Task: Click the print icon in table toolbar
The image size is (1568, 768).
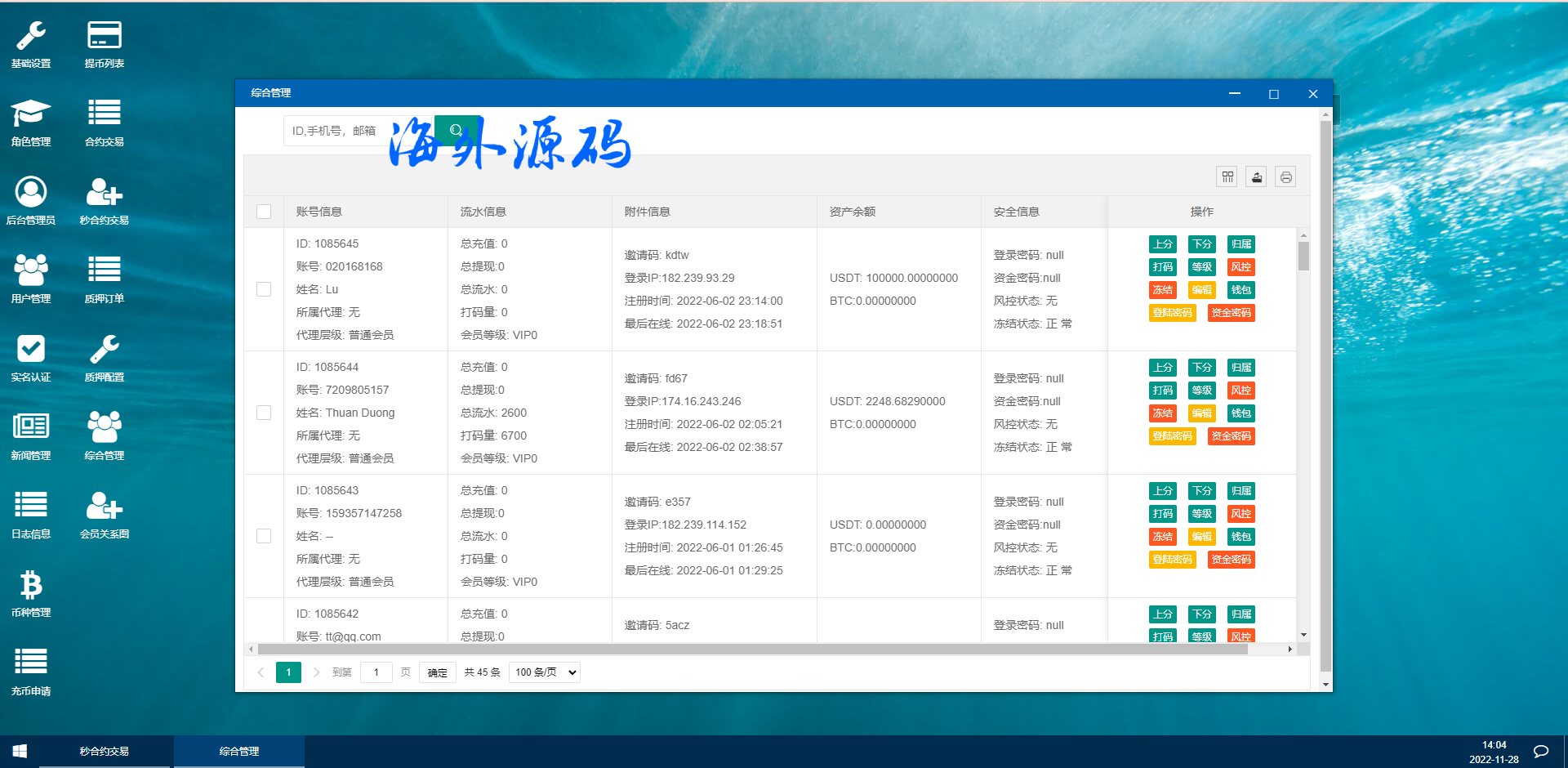Action: (x=1285, y=177)
